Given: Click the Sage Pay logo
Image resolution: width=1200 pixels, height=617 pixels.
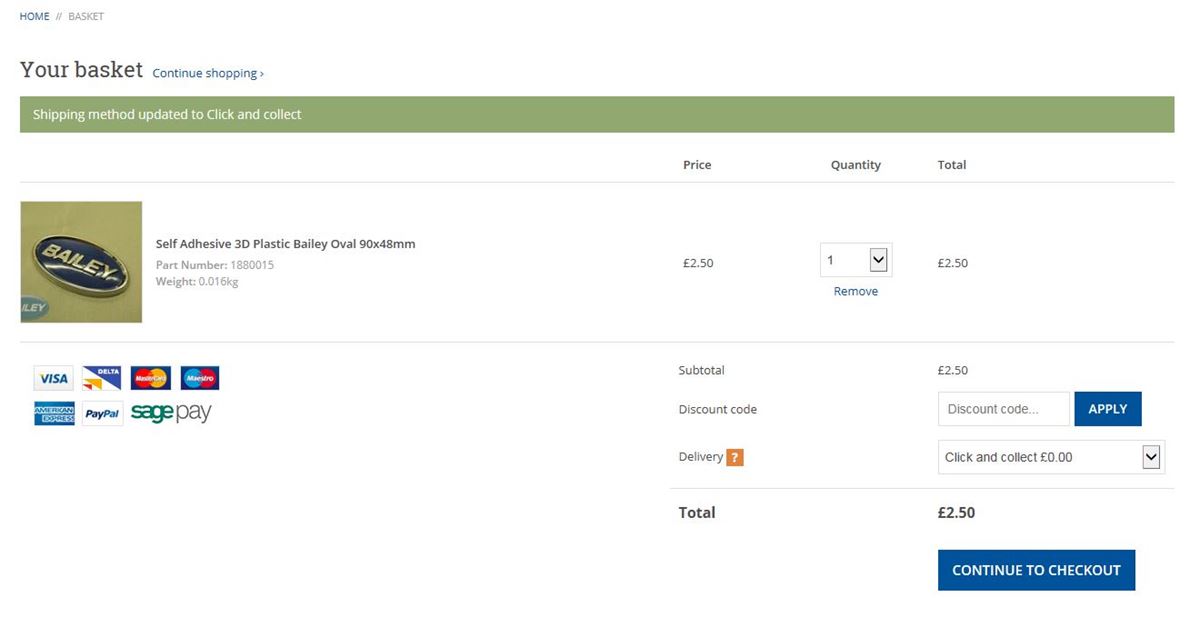Looking at the screenshot, I should (171, 413).
